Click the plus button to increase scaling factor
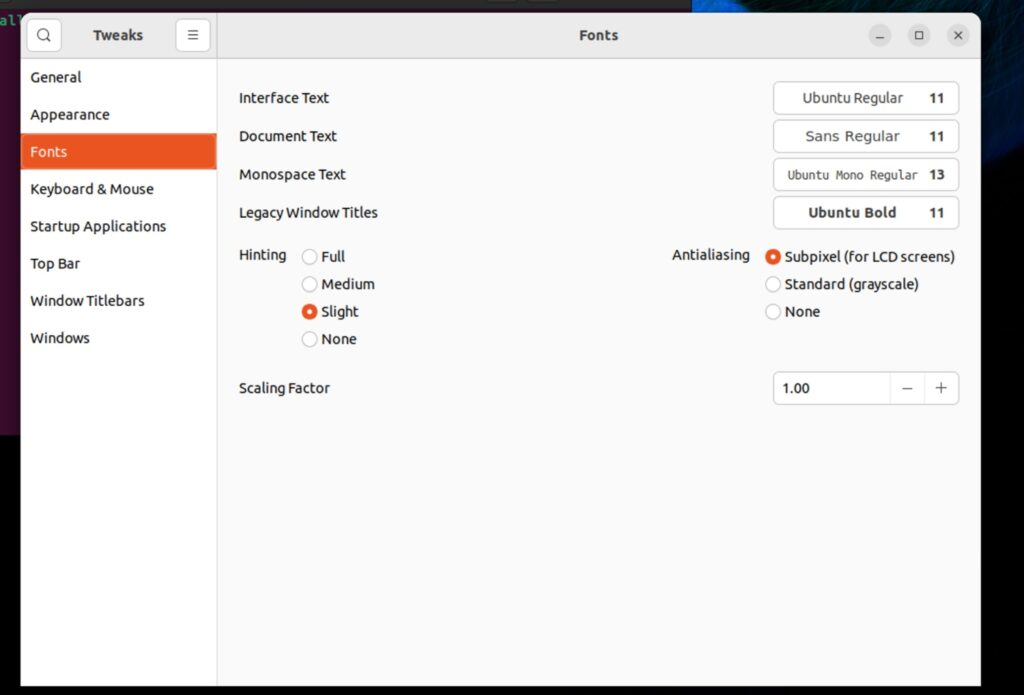1024x695 pixels. (941, 388)
